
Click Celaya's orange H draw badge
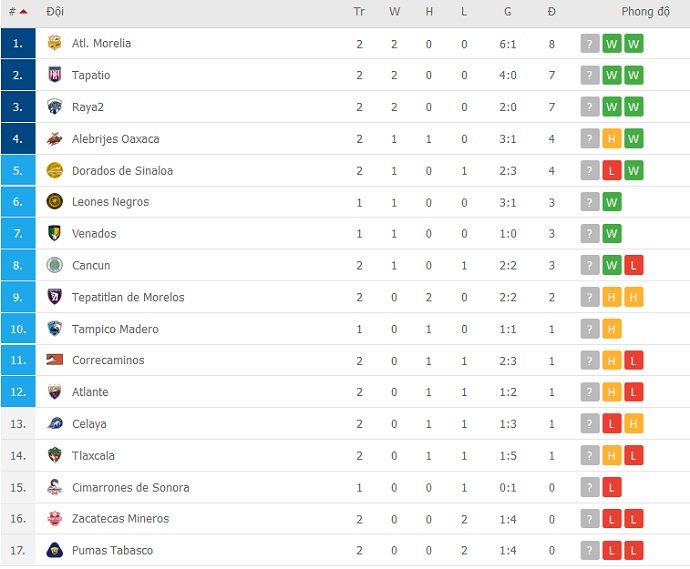point(634,424)
